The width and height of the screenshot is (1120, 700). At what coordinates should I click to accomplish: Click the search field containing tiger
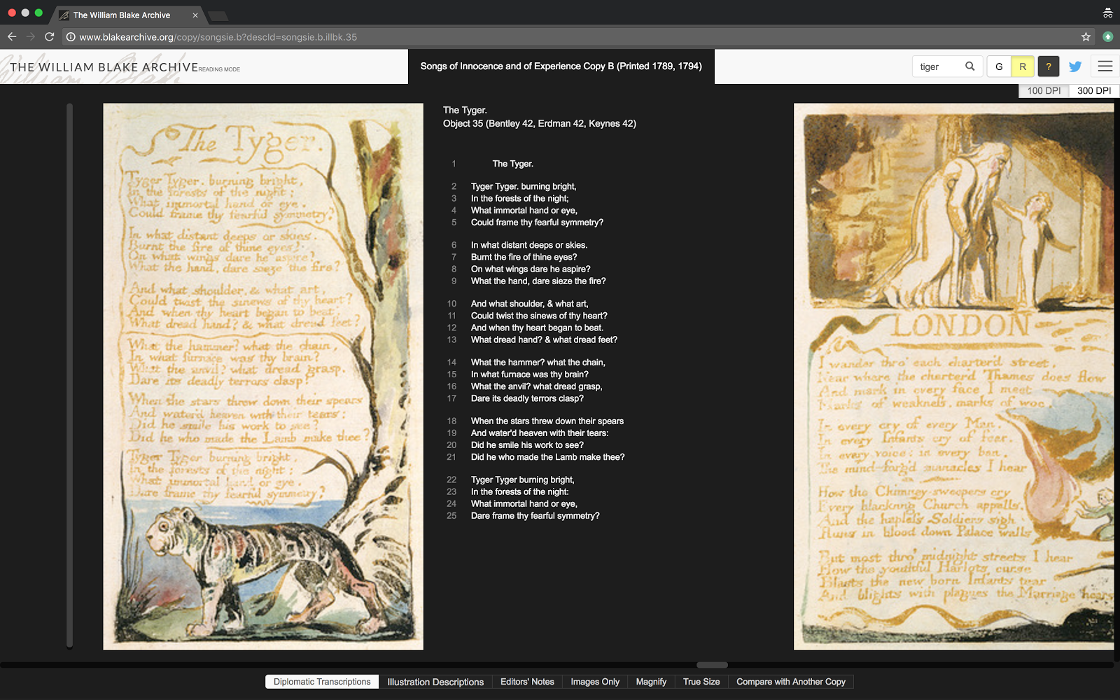937,66
